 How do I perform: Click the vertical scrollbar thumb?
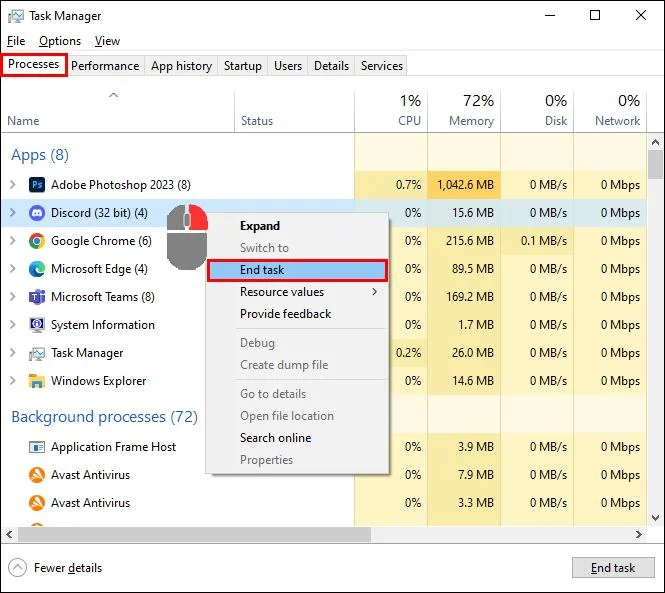coord(656,165)
